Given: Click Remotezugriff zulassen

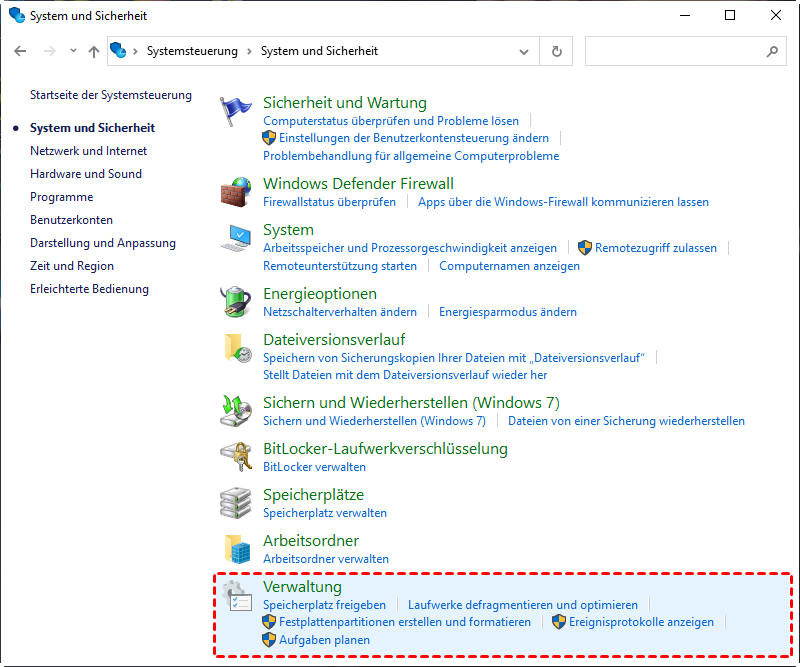Looking at the screenshot, I should 656,248.
